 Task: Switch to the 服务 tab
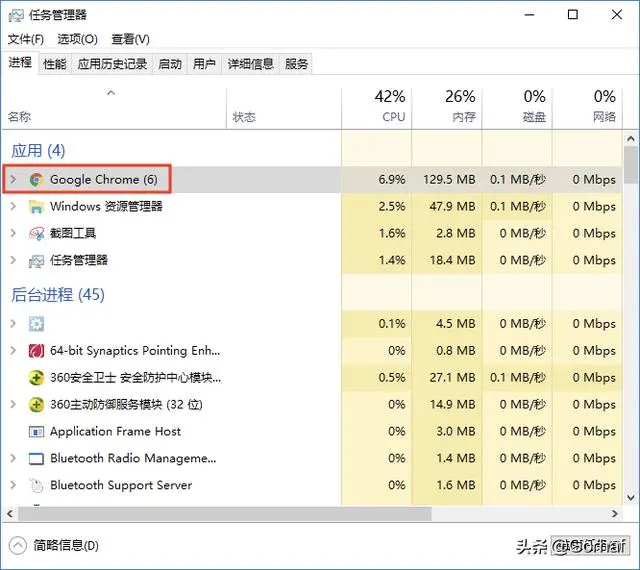(x=296, y=64)
